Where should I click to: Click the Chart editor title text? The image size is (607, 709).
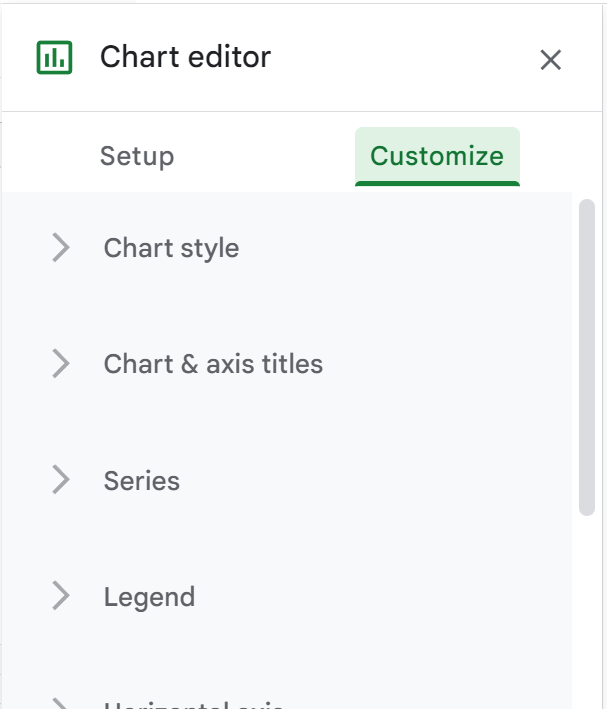pyautogui.click(x=185, y=57)
